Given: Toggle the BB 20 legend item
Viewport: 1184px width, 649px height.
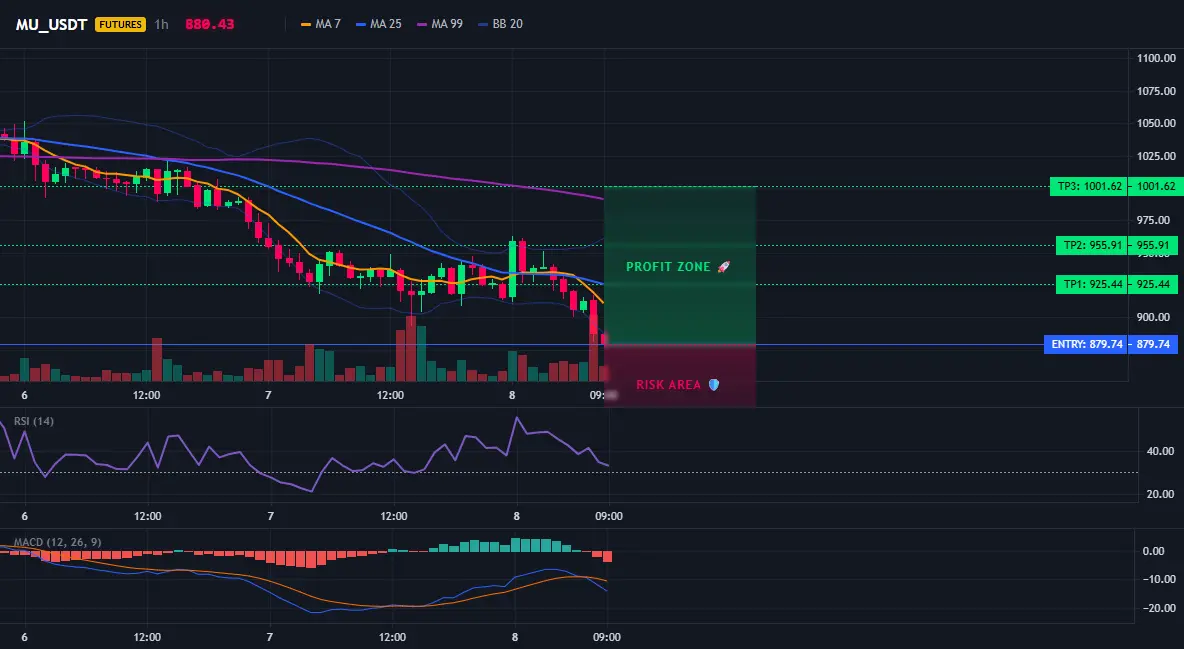Looking at the screenshot, I should click(x=500, y=24).
